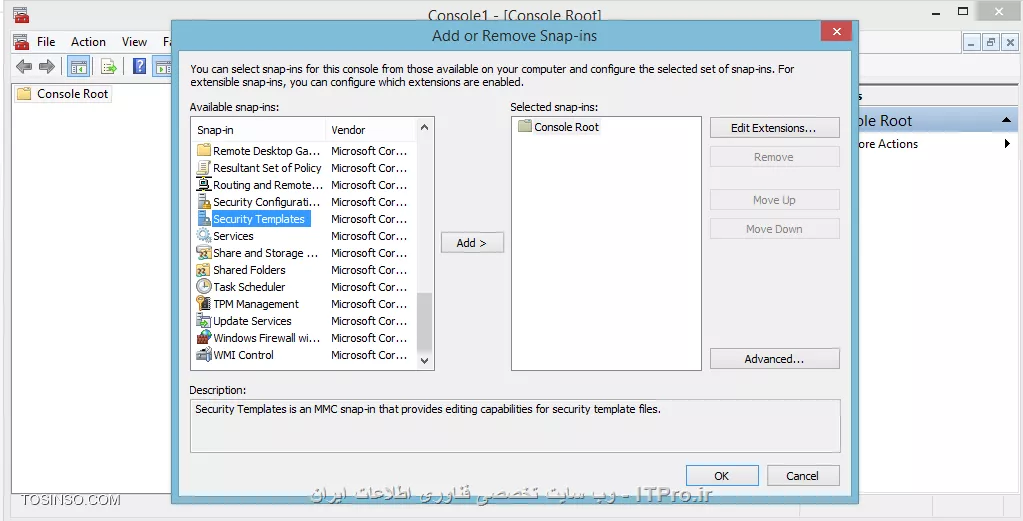Viewport: 1023px width, 521px height.
Task: Click the Console Root folder icon in Selected snap-ins
Action: tap(525, 127)
